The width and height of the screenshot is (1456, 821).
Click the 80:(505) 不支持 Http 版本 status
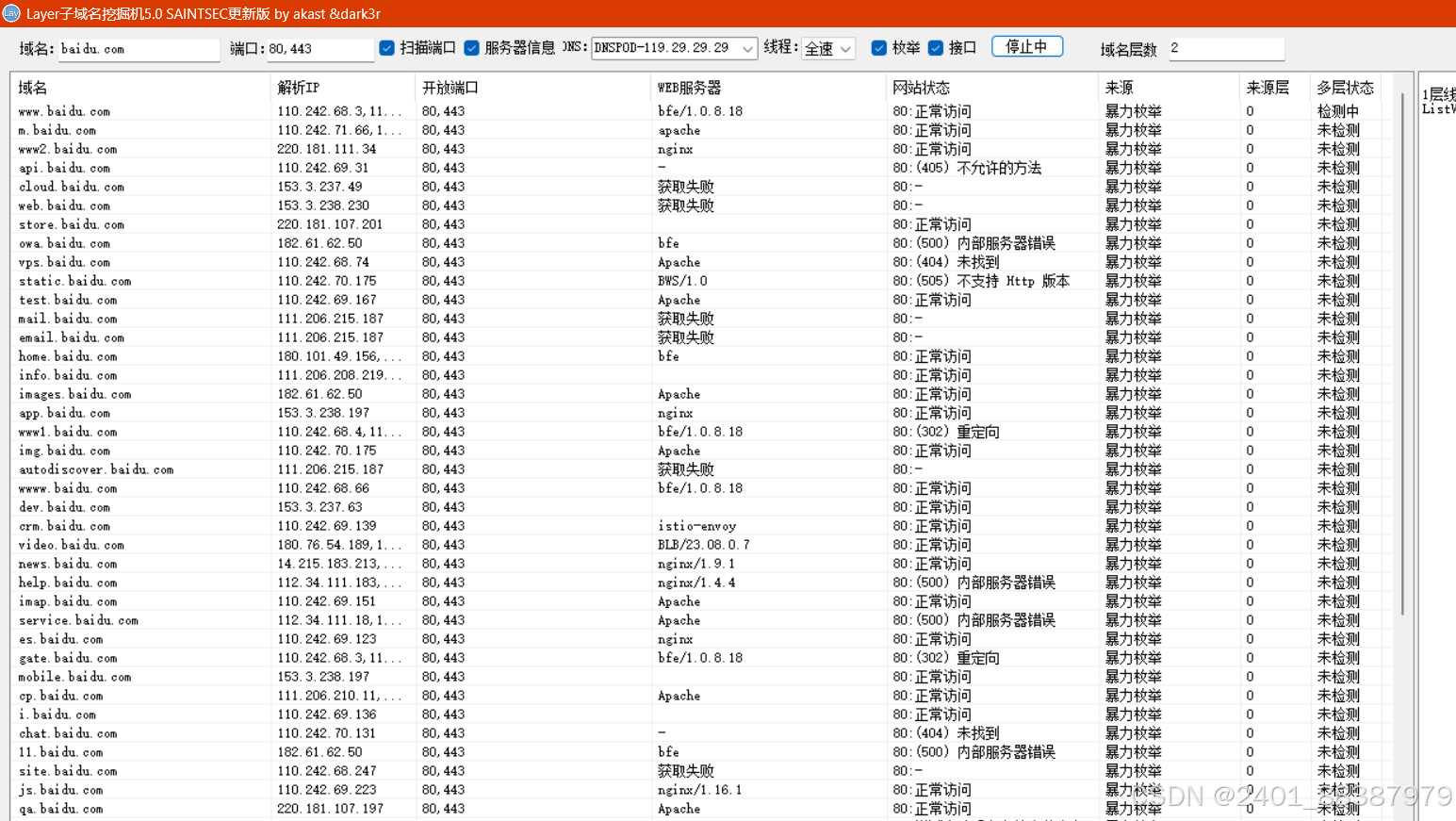[x=980, y=281]
